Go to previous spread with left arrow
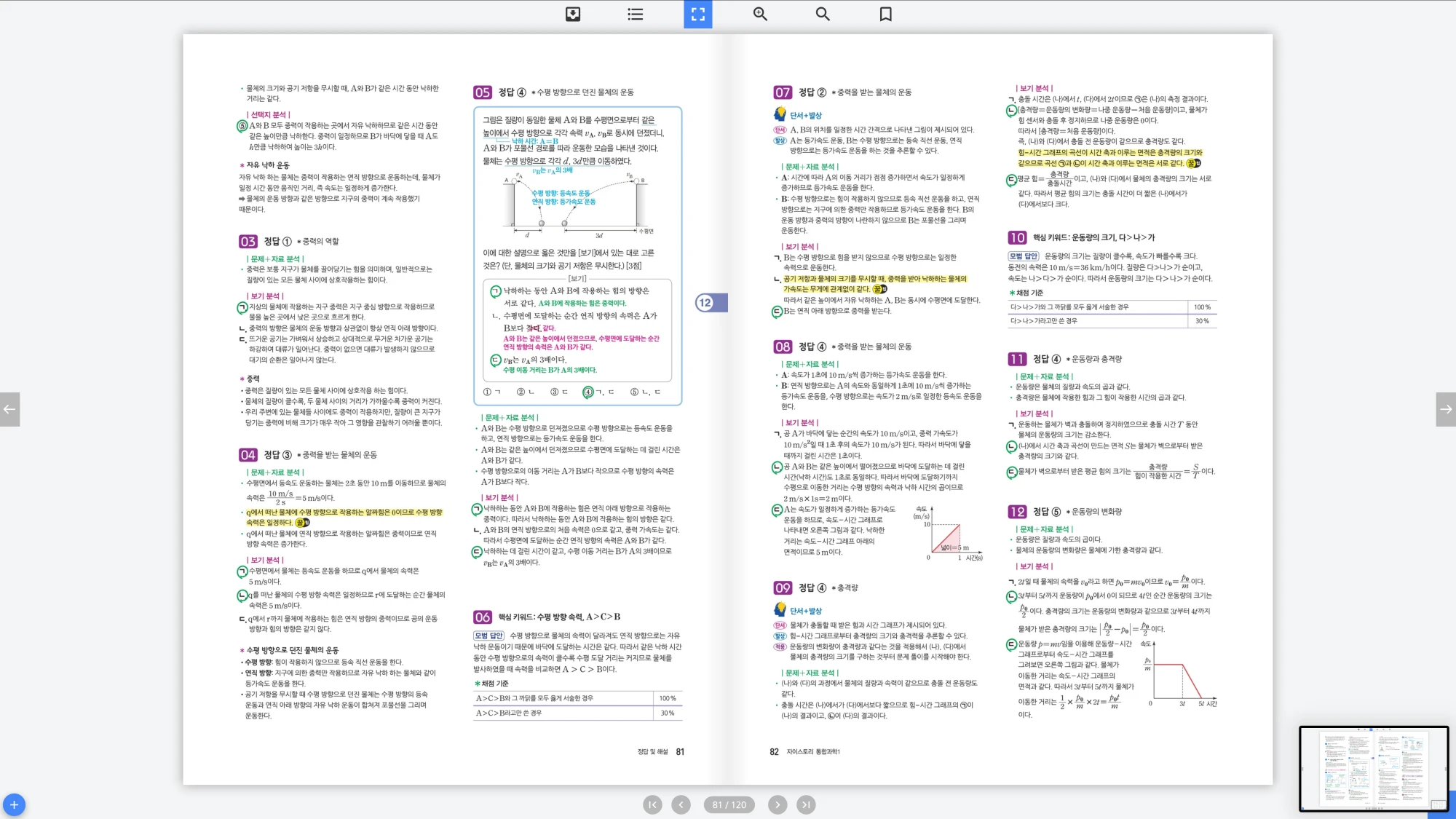 coord(9,409)
